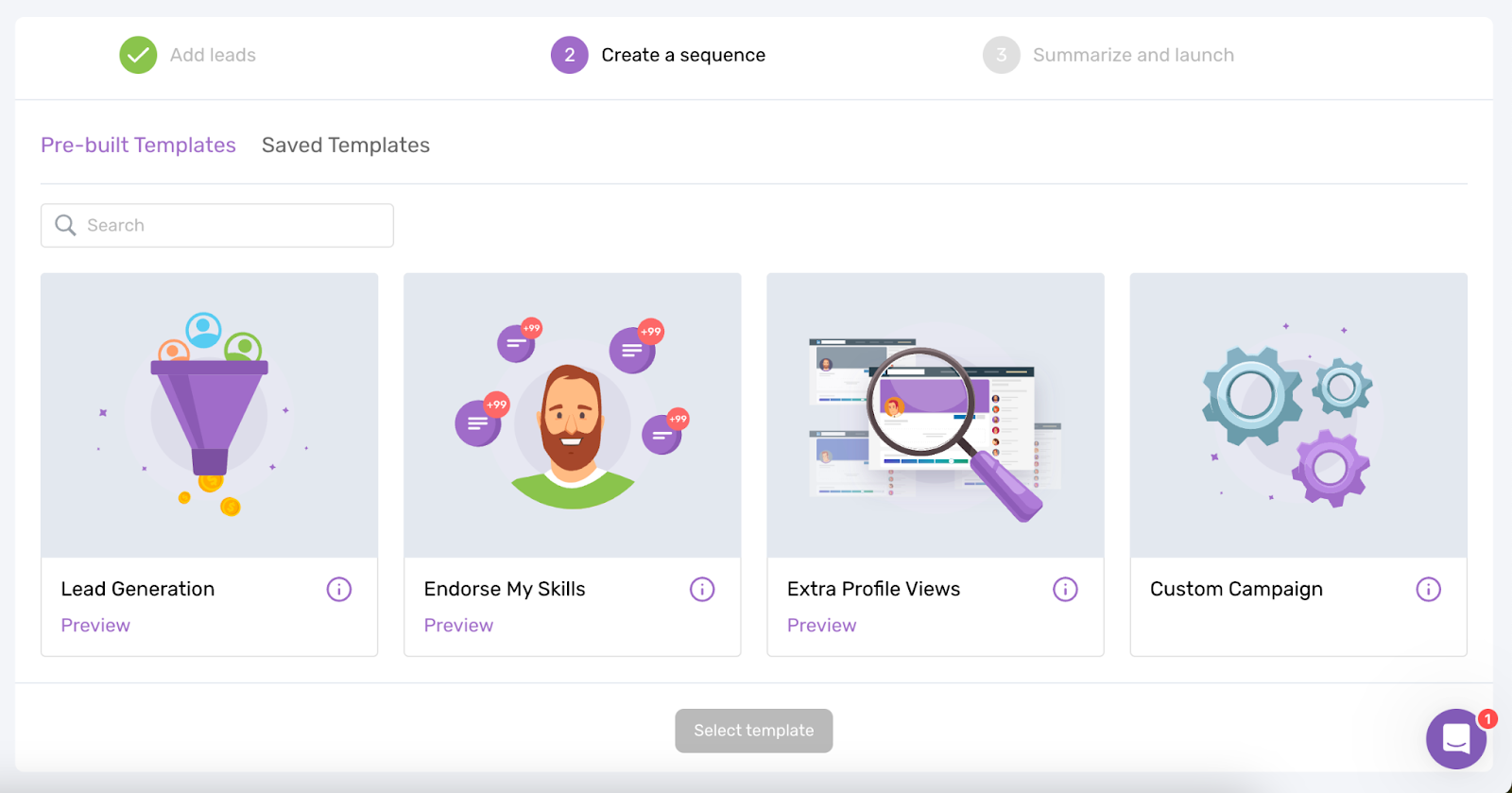Screen dimensions: 1512x793
Task: Click the info icon on Endorse My Skills card
Action: [702, 589]
